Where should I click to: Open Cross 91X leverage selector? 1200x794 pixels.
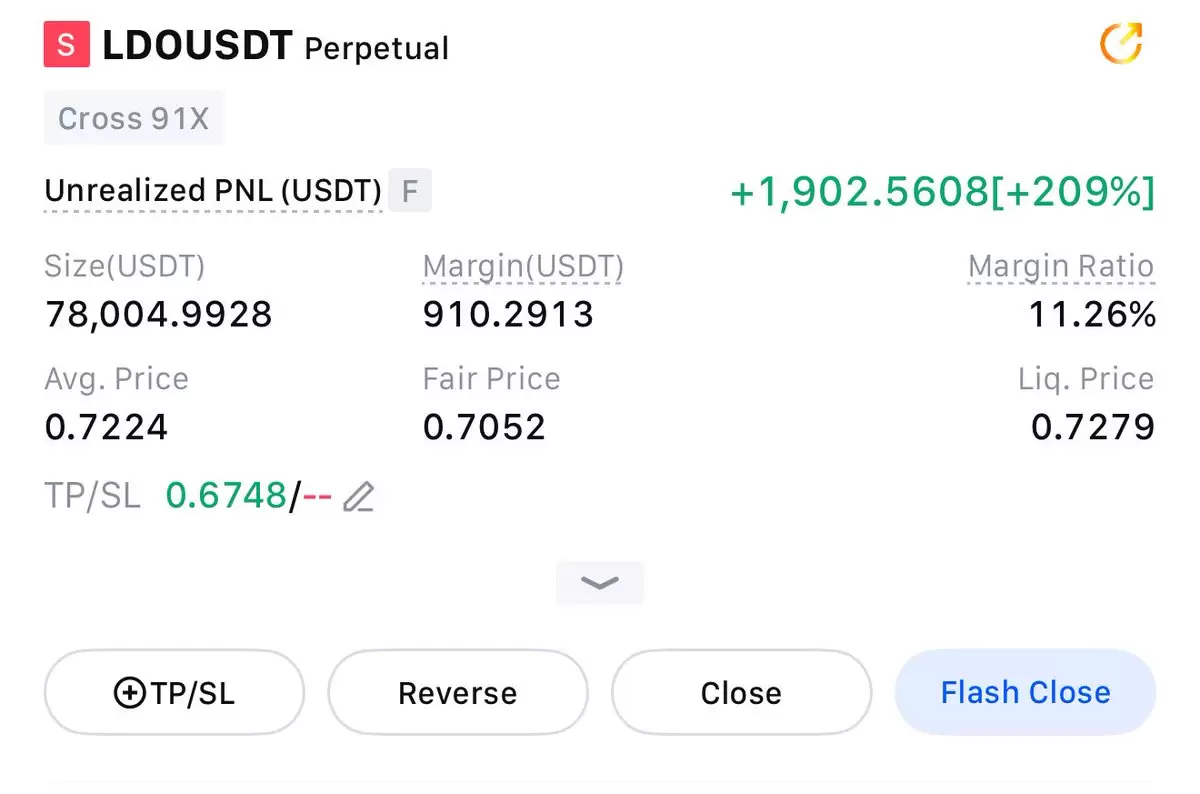[134, 118]
